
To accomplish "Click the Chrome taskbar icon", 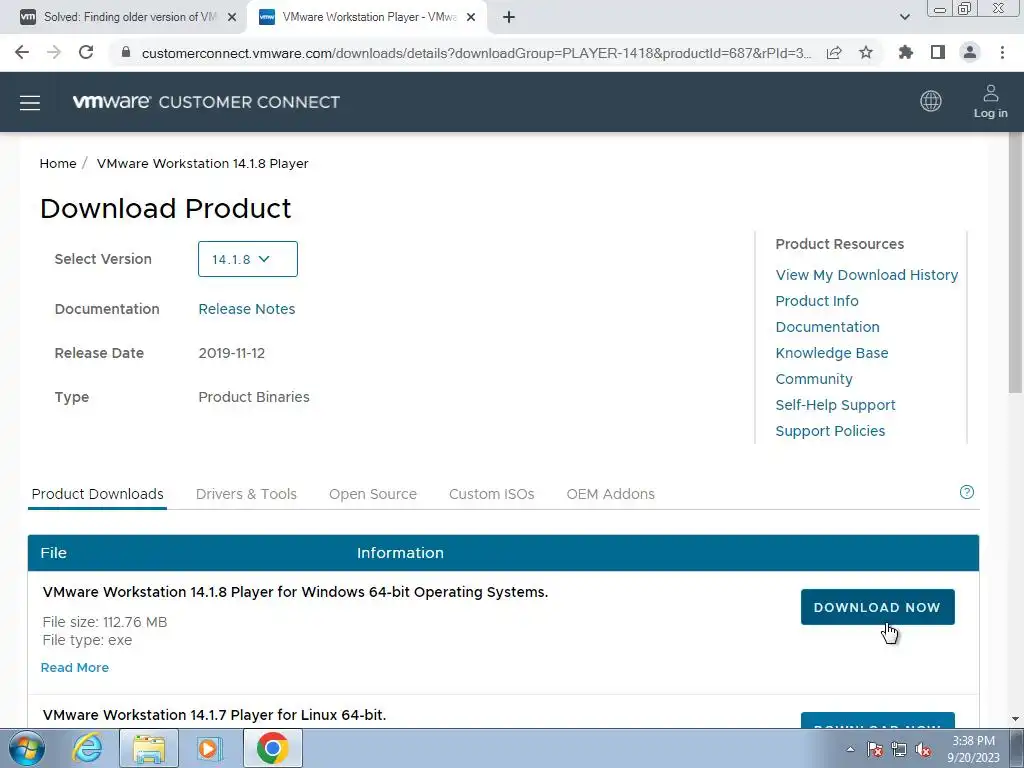I will click(272, 748).
